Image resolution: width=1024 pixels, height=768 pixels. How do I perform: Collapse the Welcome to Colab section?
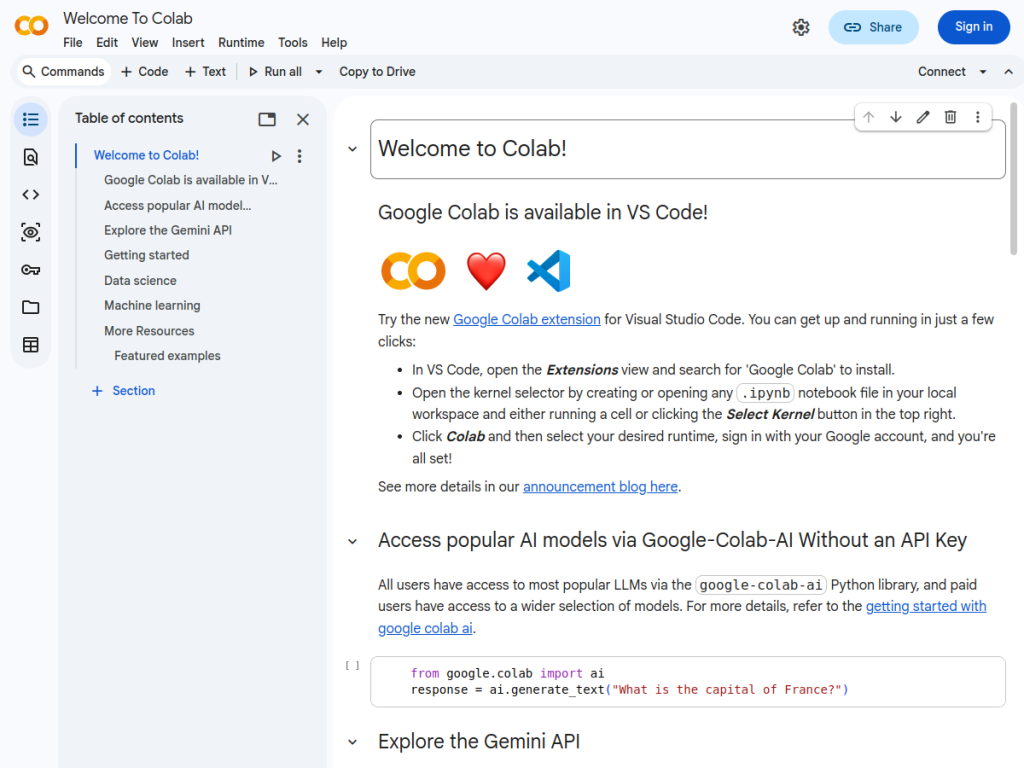tap(353, 150)
